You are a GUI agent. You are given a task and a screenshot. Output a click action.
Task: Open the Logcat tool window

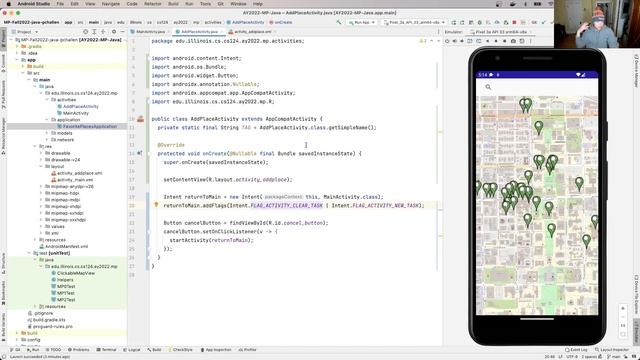tap(131, 350)
